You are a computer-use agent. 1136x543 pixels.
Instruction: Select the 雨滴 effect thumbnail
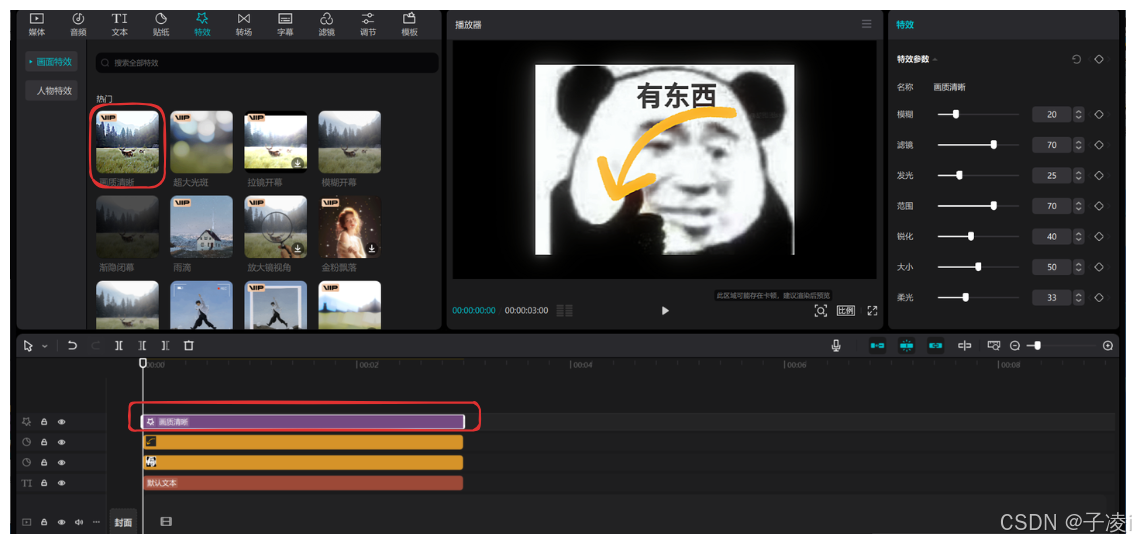[x=201, y=226]
